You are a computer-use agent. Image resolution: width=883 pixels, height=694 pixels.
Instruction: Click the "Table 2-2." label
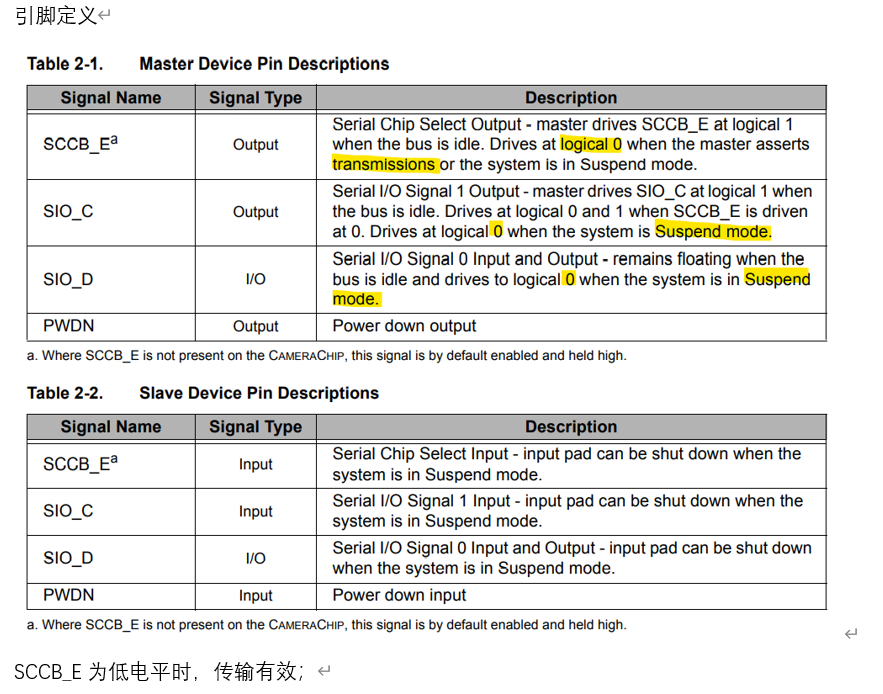pyautogui.click(x=65, y=393)
